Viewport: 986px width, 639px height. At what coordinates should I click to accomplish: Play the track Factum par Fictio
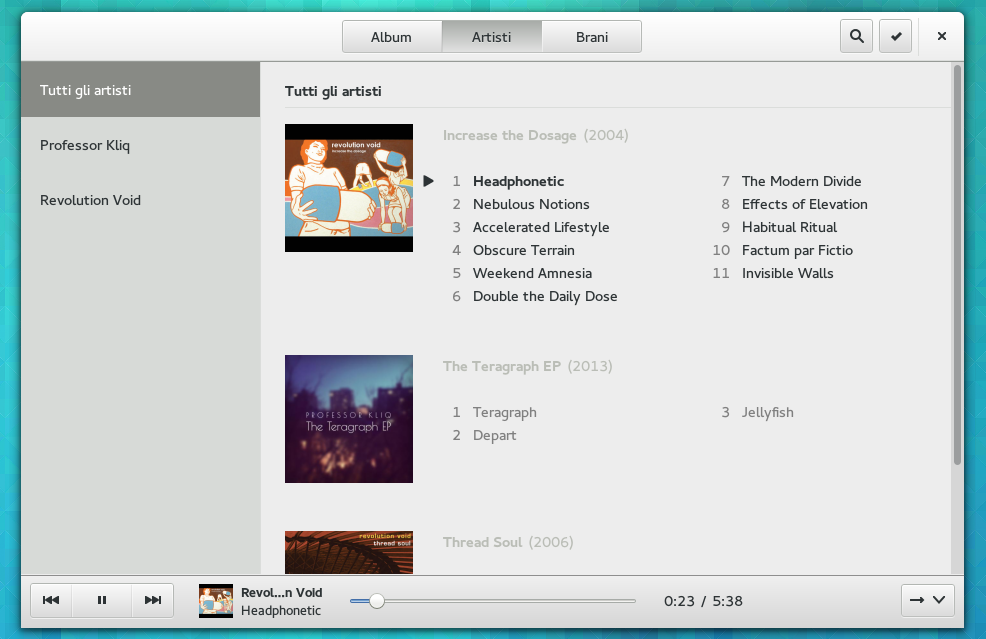pyautogui.click(x=797, y=250)
